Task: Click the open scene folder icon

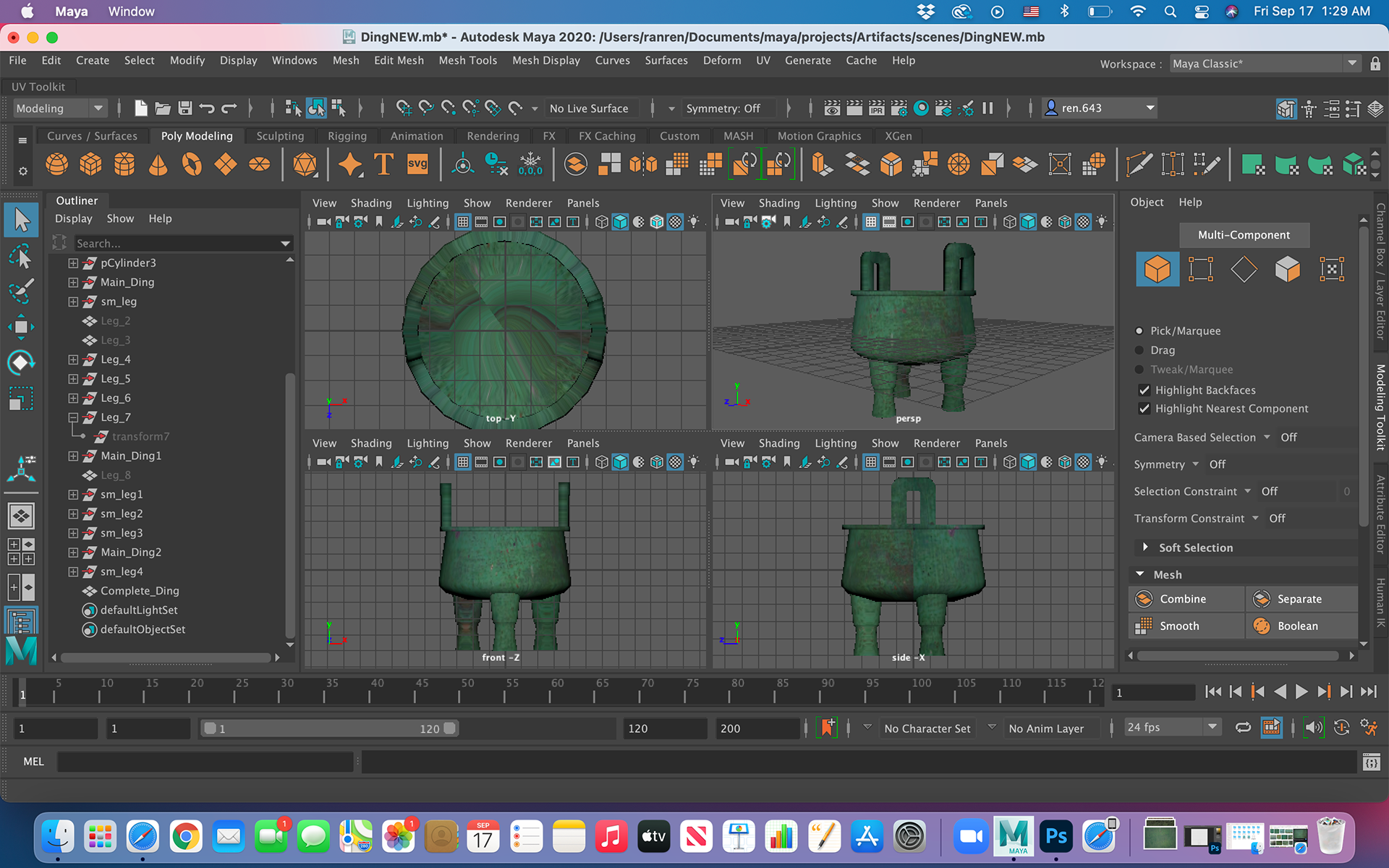Action: click(x=163, y=109)
